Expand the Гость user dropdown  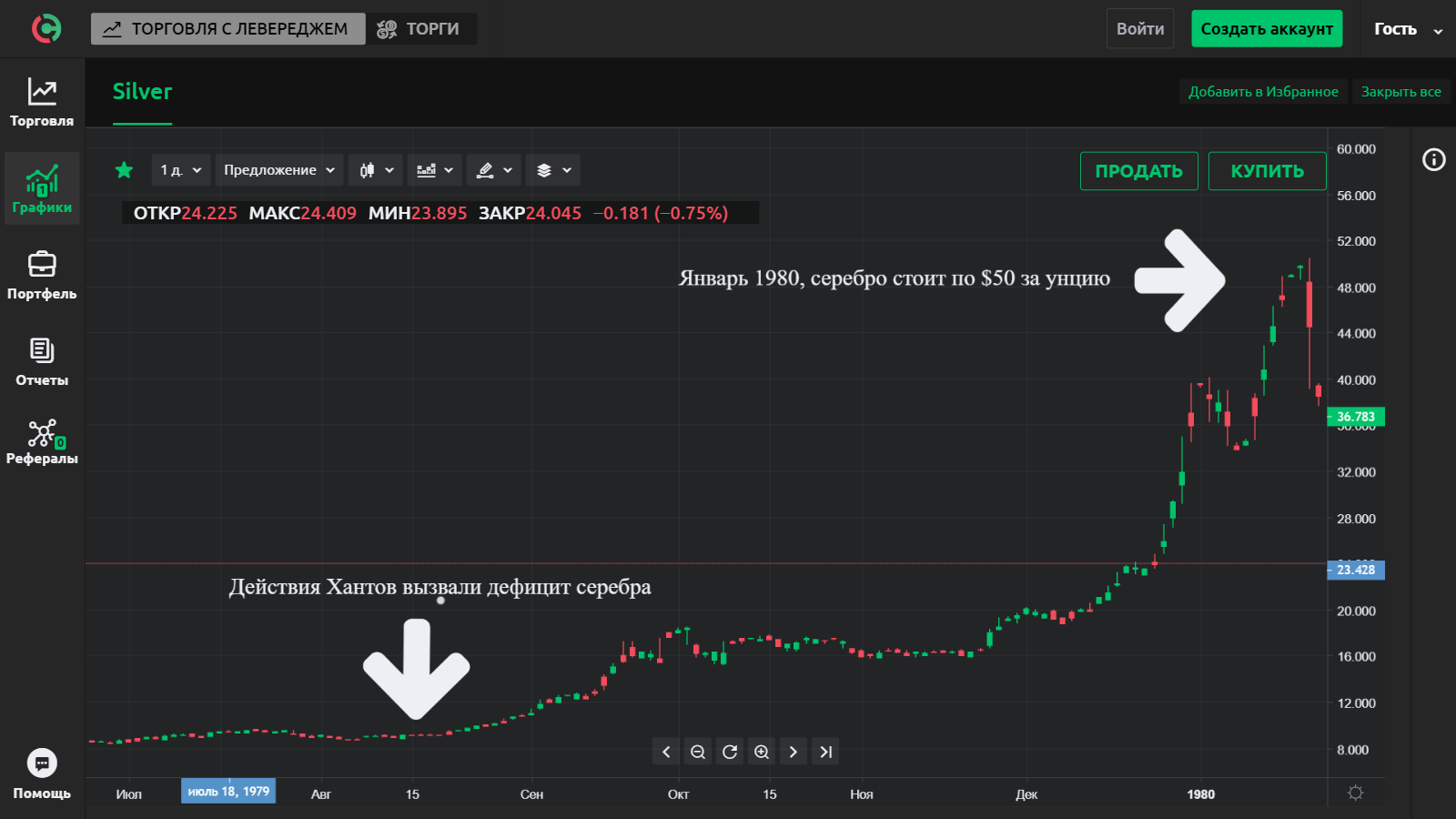1408,29
